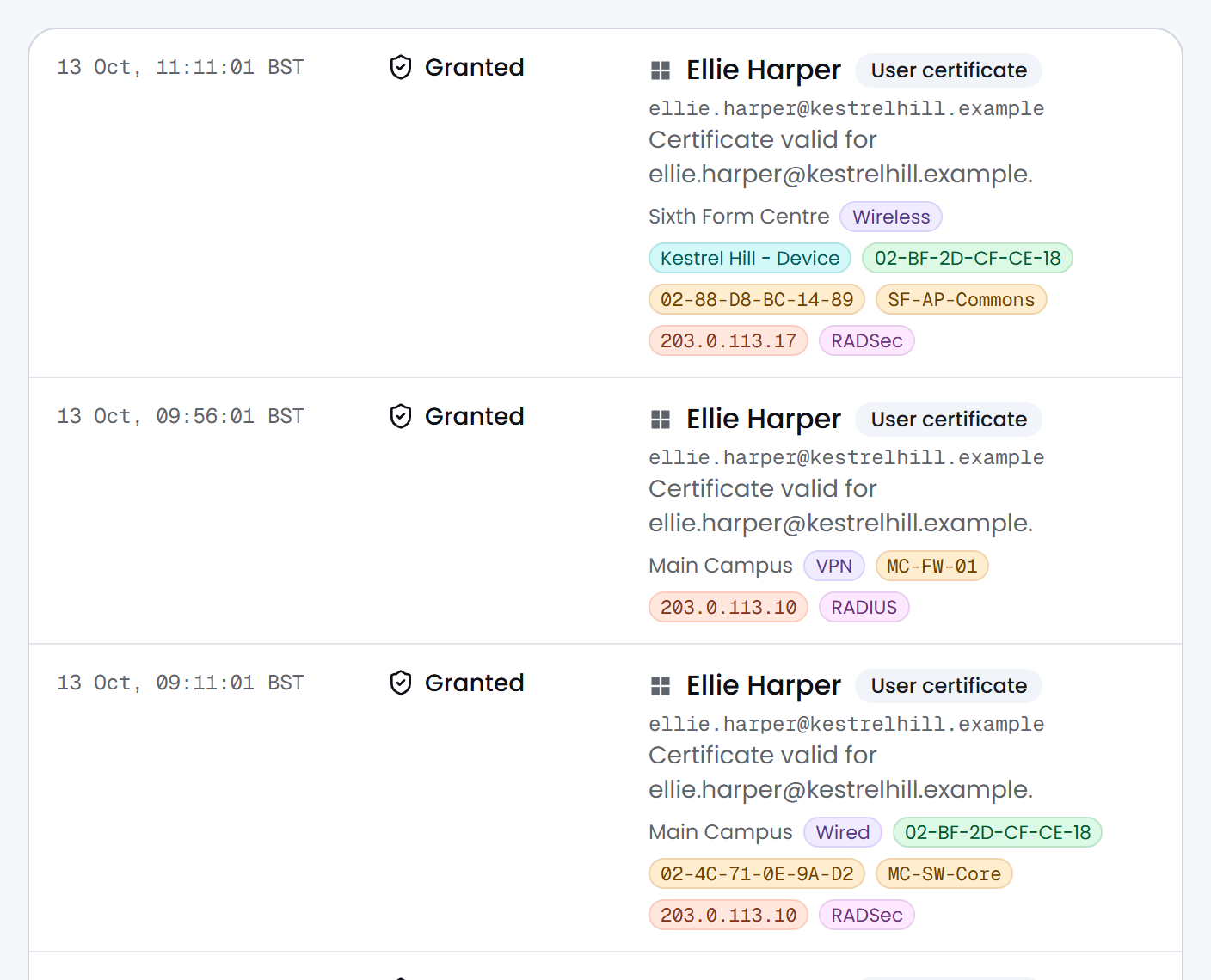Click the shield icon in the 09:56:01 row

401,416
